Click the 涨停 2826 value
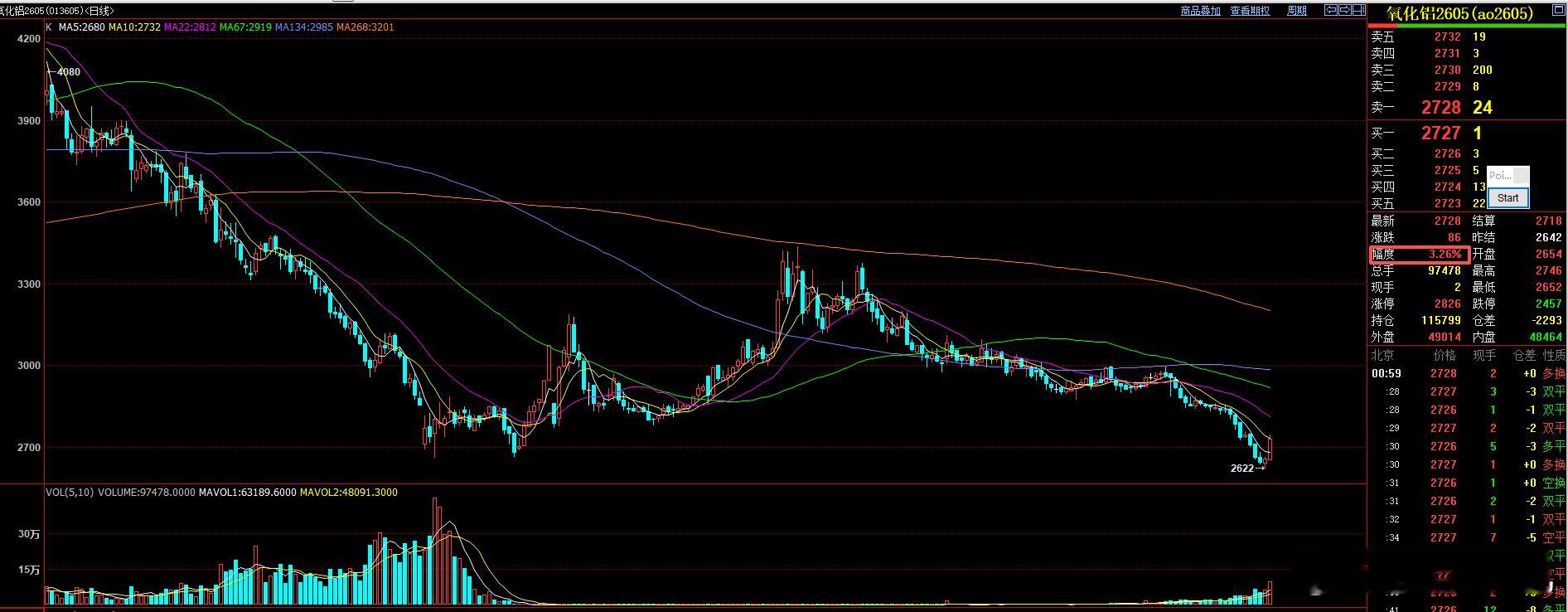This screenshot has width=1568, height=612. coord(1448,304)
